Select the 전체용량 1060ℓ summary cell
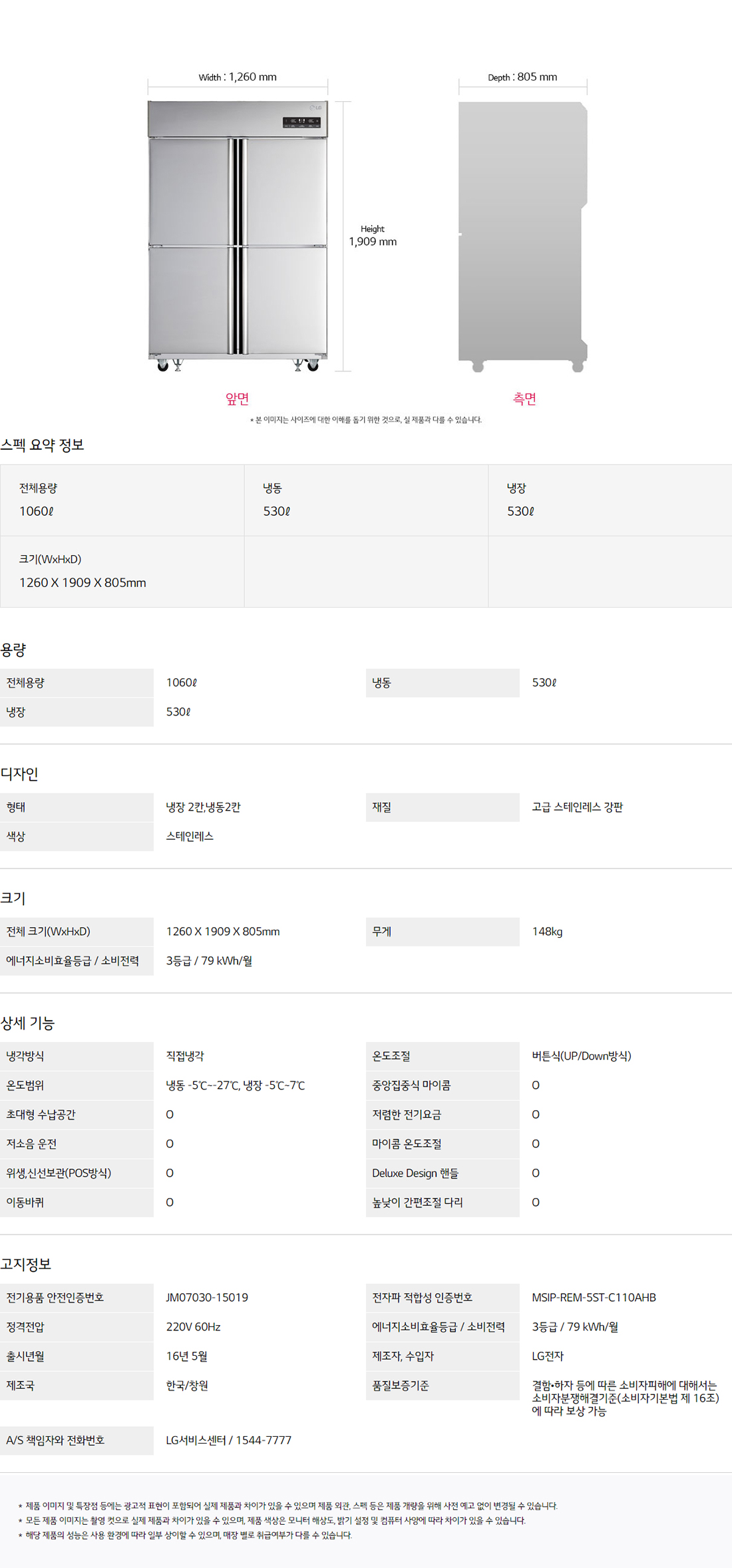Image resolution: width=732 pixels, height=1568 pixels. (x=122, y=500)
